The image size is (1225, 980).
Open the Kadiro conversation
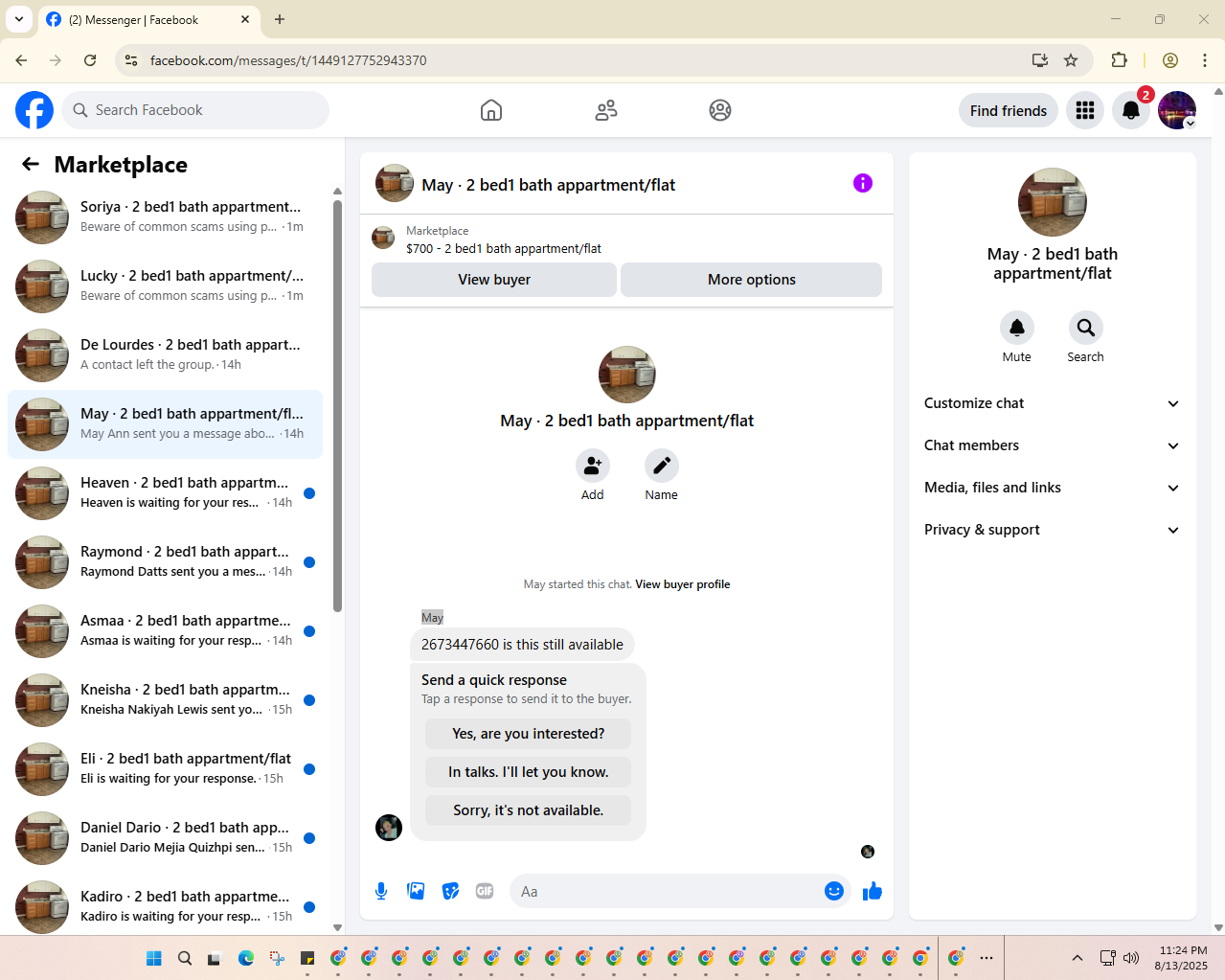166,907
